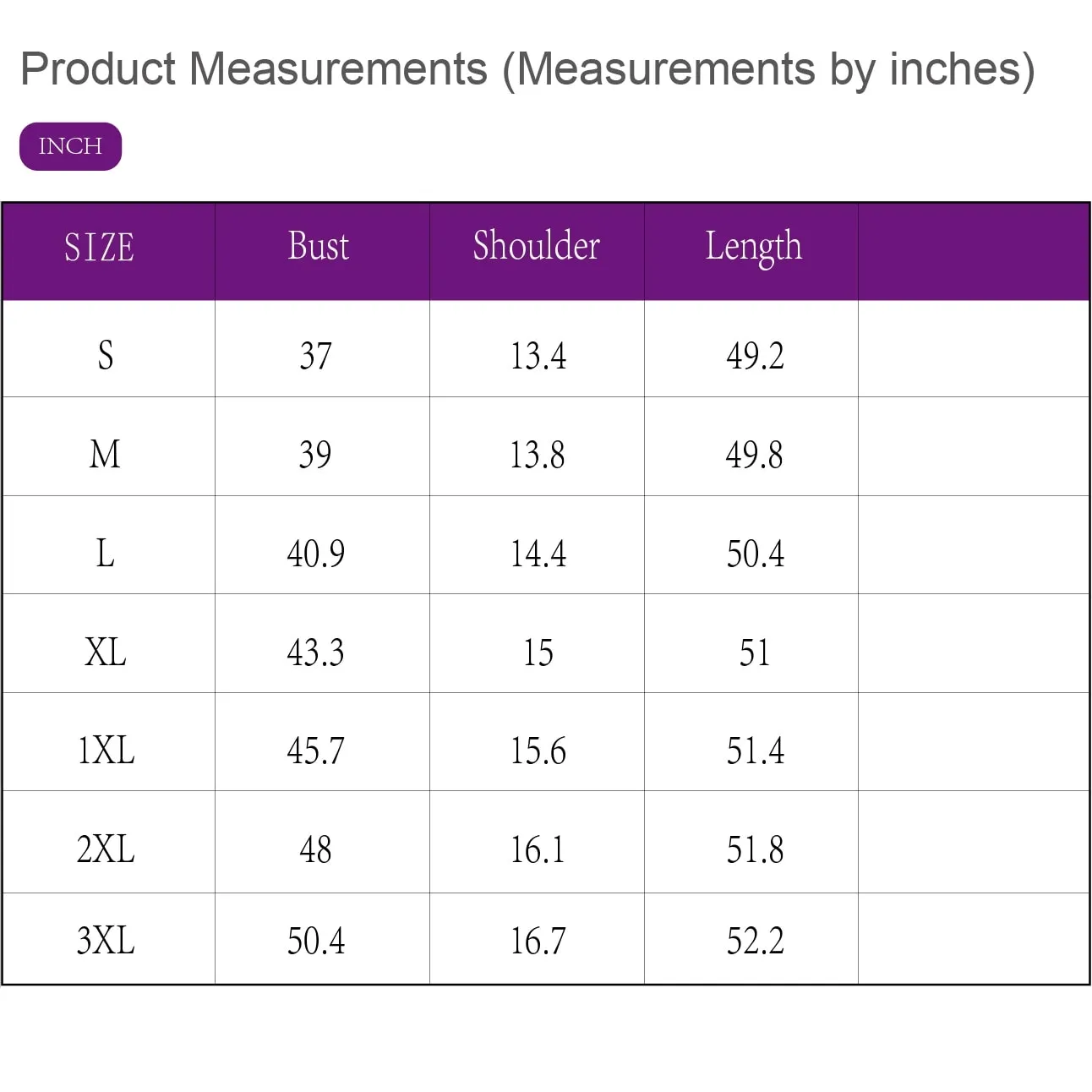Image resolution: width=1092 pixels, height=1092 pixels.
Task: Click the page title 'Product Measurements' heading
Action: point(527,68)
